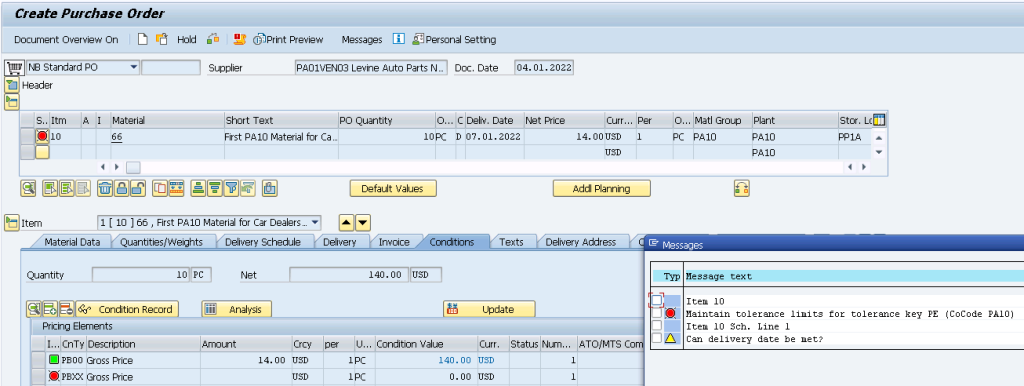Expand the Header section
1024x386 pixels.
pyautogui.click(x=12, y=85)
